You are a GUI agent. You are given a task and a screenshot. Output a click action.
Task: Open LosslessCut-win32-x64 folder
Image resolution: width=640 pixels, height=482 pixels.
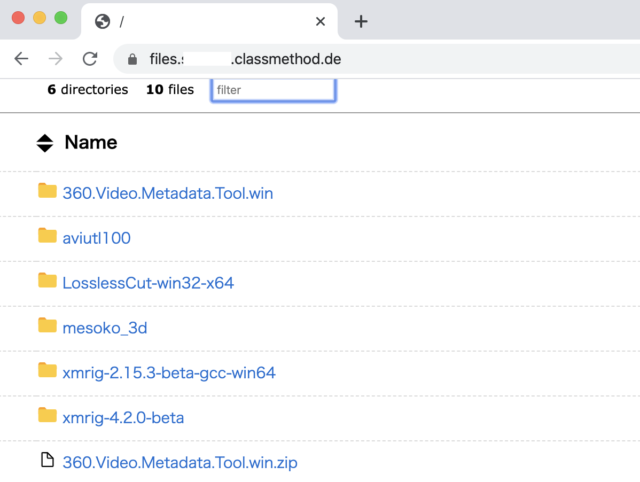click(148, 283)
